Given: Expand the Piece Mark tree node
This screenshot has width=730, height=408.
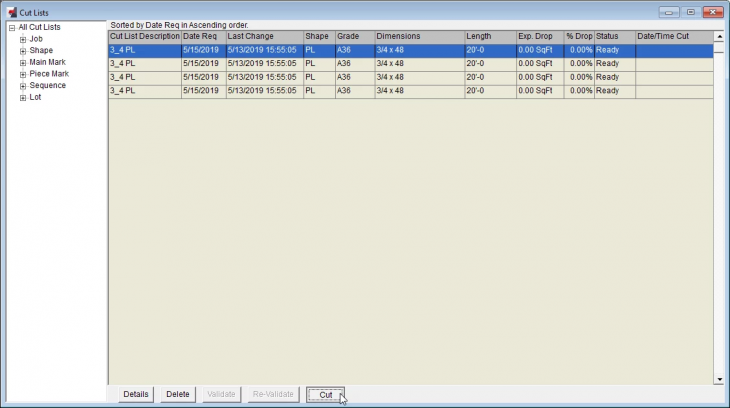Looking at the screenshot, I should pos(23,75).
